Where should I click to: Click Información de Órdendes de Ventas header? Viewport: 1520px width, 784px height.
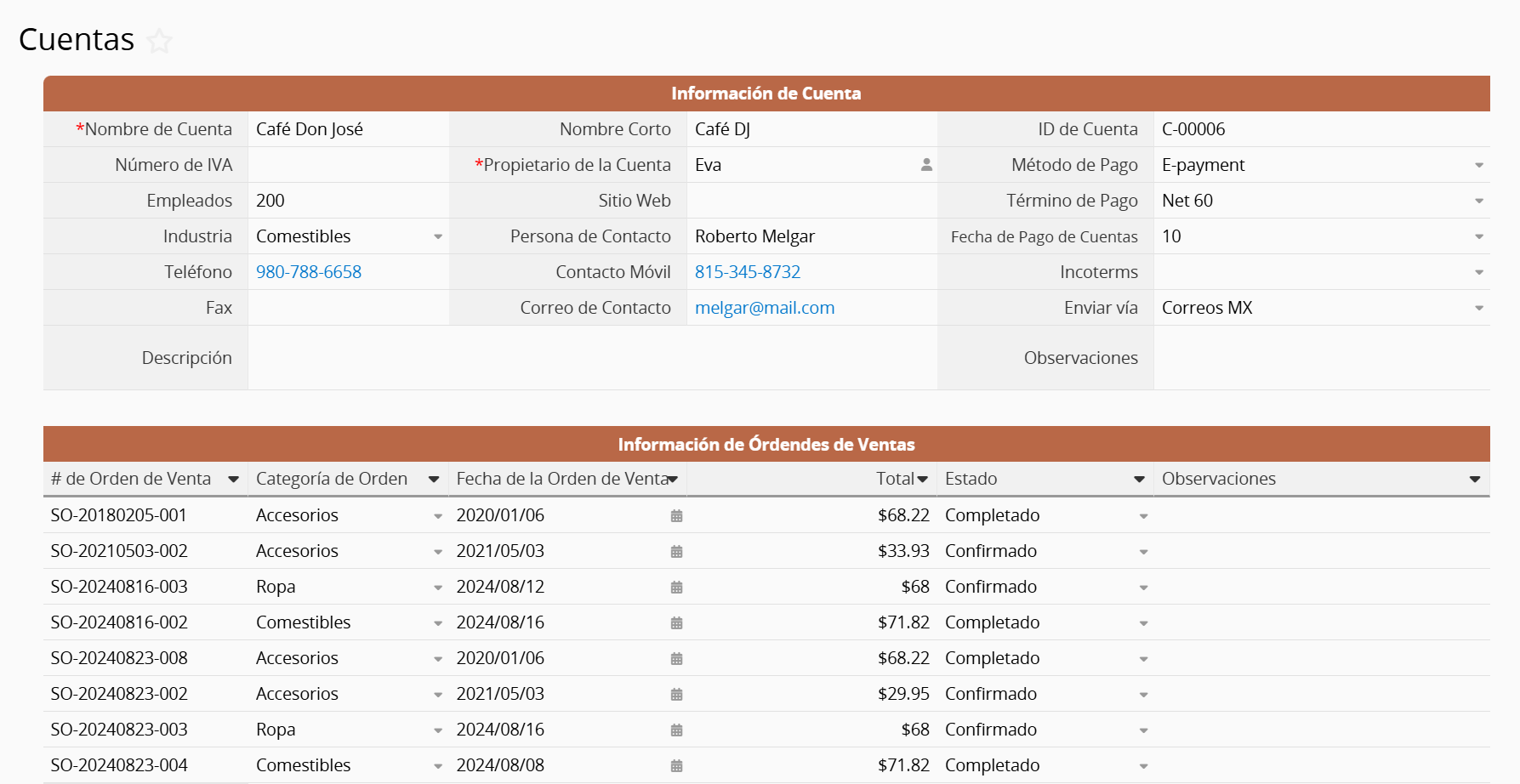tap(766, 444)
